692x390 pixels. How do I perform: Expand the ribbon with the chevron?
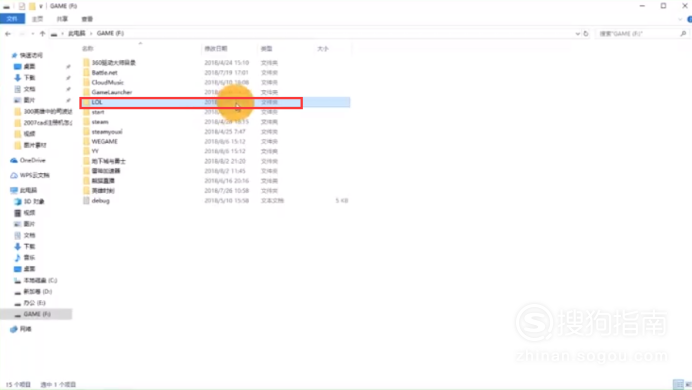[x=680, y=19]
